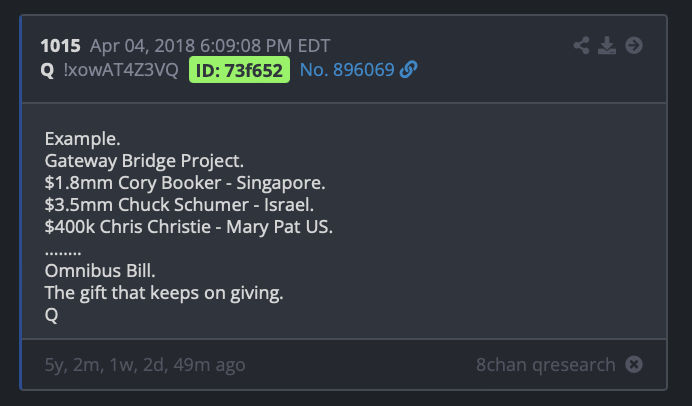This screenshot has width=692, height=406.
Task: Select the tripcode !xowAT4Z3VQ
Action: 121,70
